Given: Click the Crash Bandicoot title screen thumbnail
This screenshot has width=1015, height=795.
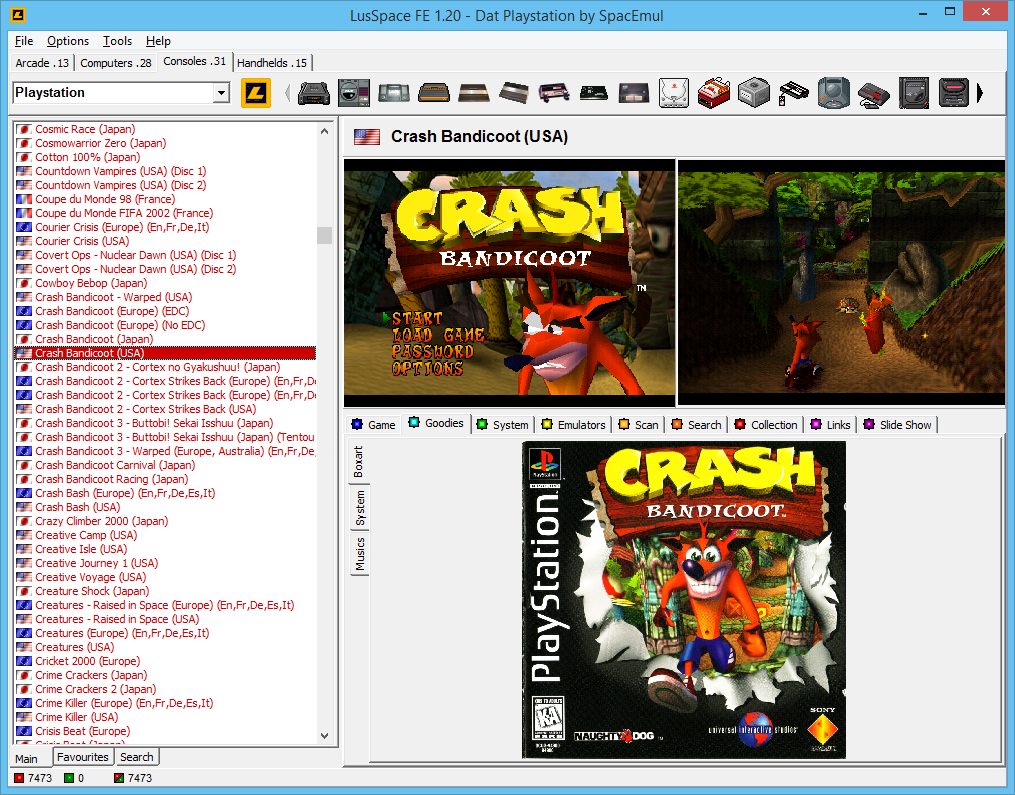Looking at the screenshot, I should point(509,283).
